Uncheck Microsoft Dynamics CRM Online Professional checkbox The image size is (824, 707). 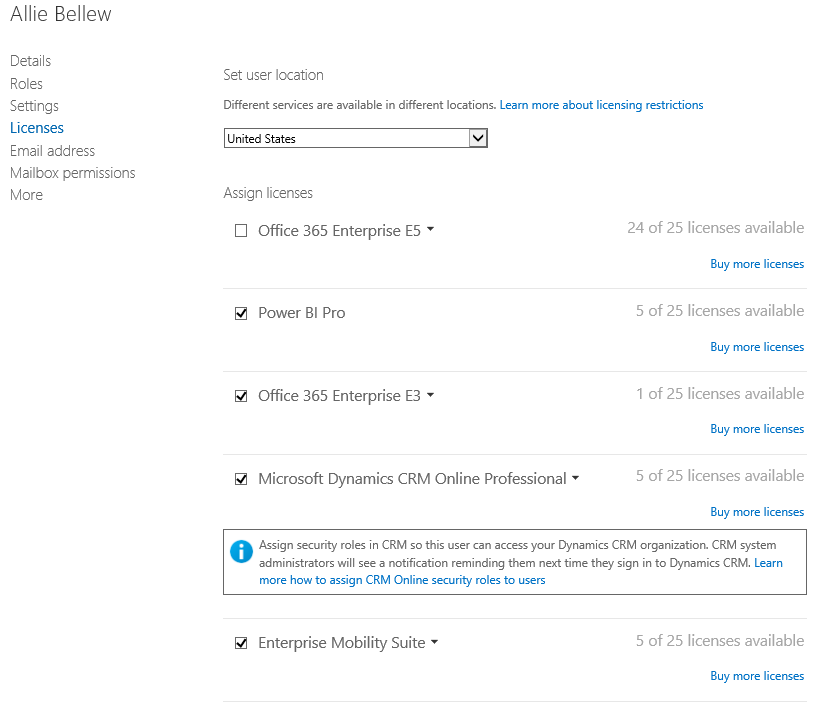click(x=241, y=479)
